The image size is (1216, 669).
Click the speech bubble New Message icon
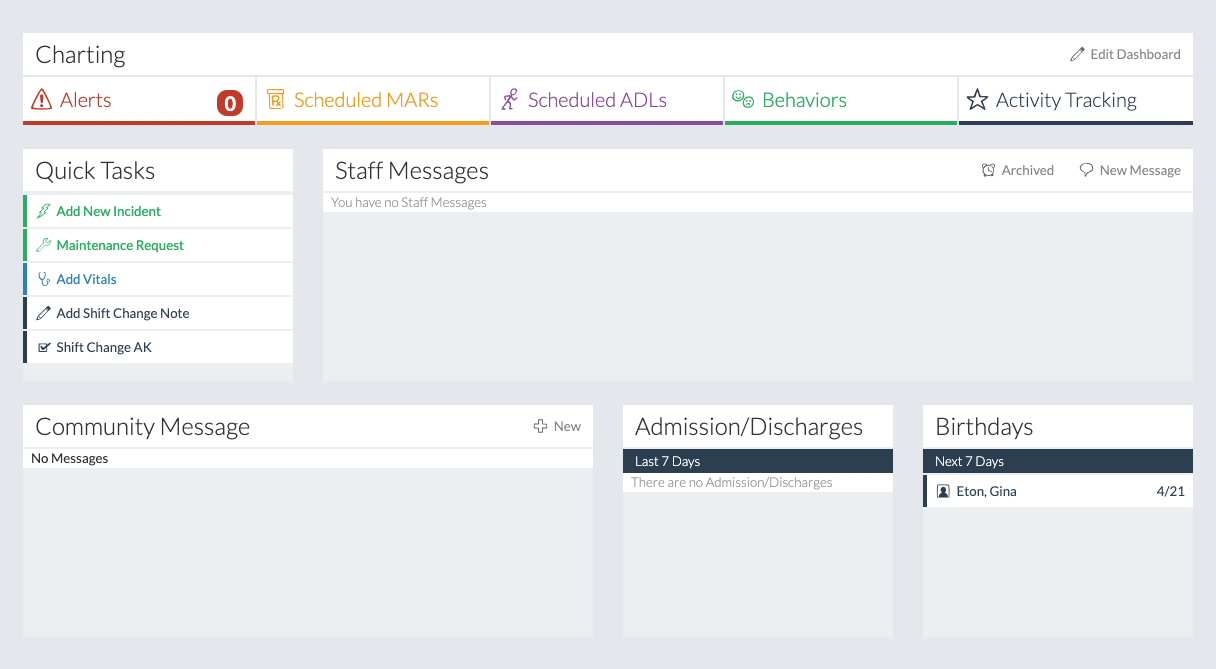tap(1086, 170)
